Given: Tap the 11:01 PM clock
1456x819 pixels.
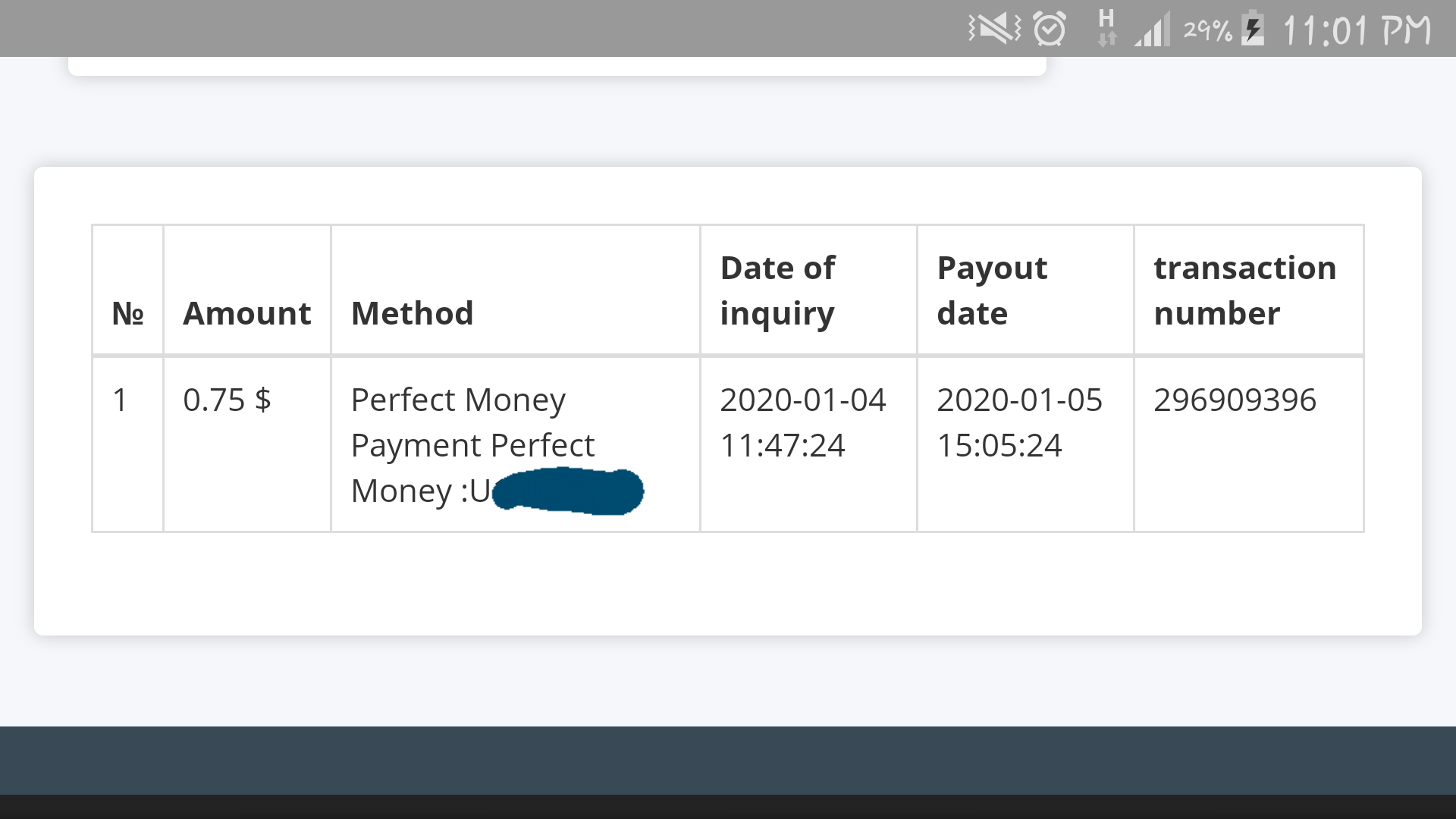Looking at the screenshot, I should (1357, 30).
